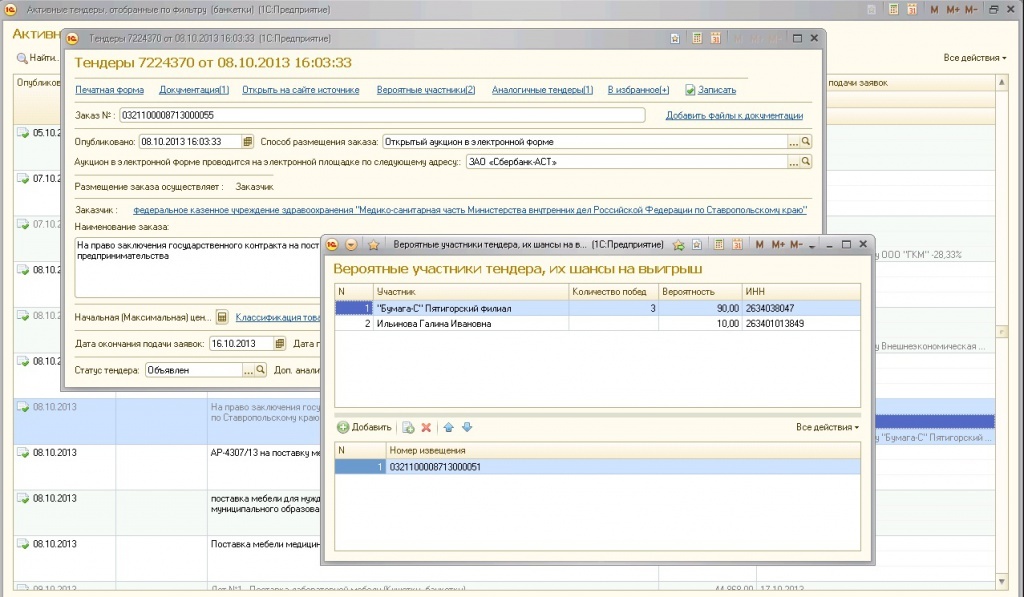Click magnifier of Статус тендера field
The image size is (1024, 597).
pos(261,370)
